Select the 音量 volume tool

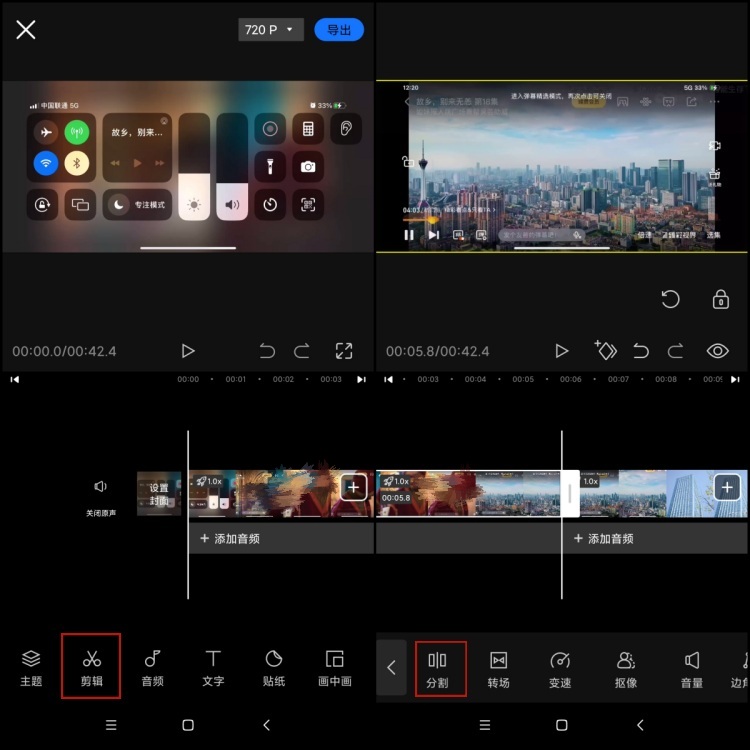click(x=692, y=670)
